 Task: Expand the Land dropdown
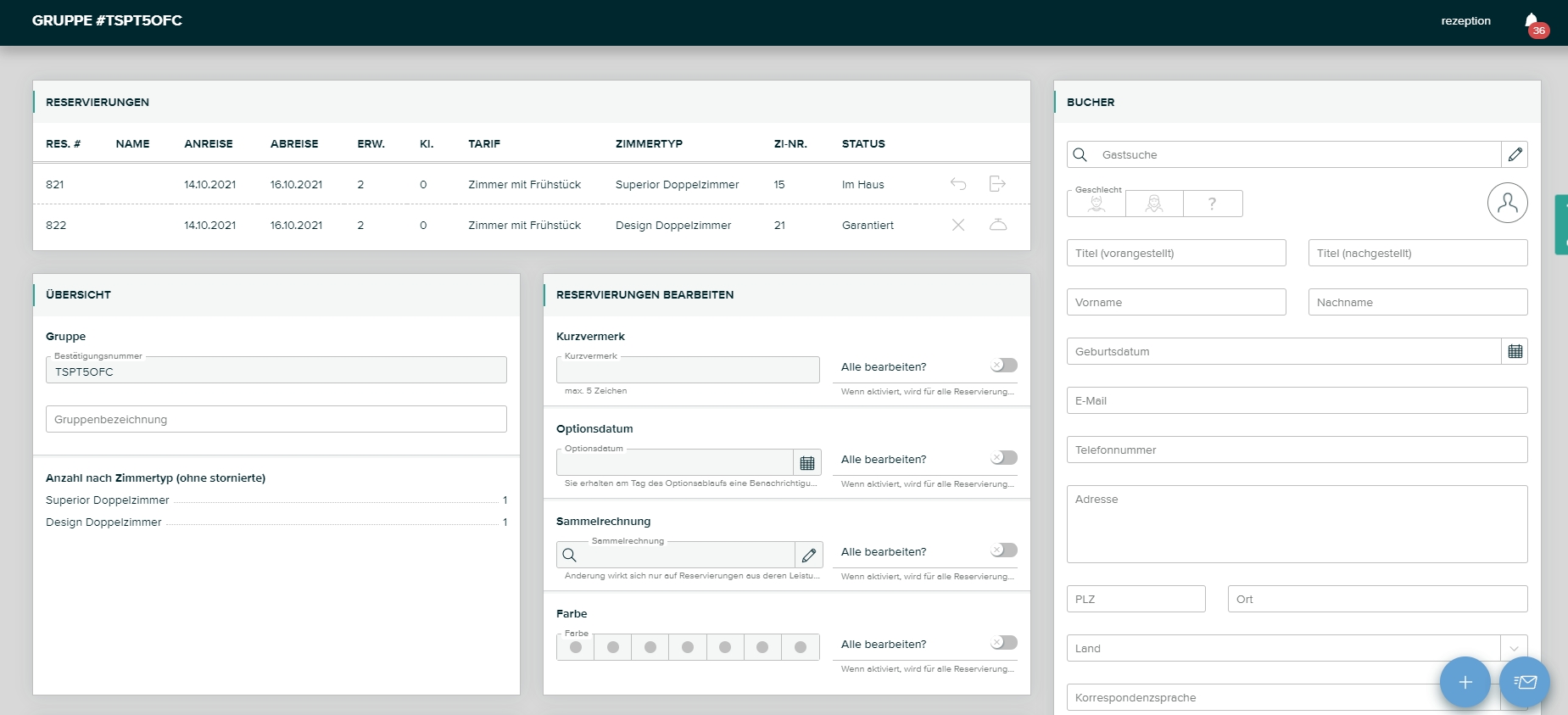point(1514,648)
